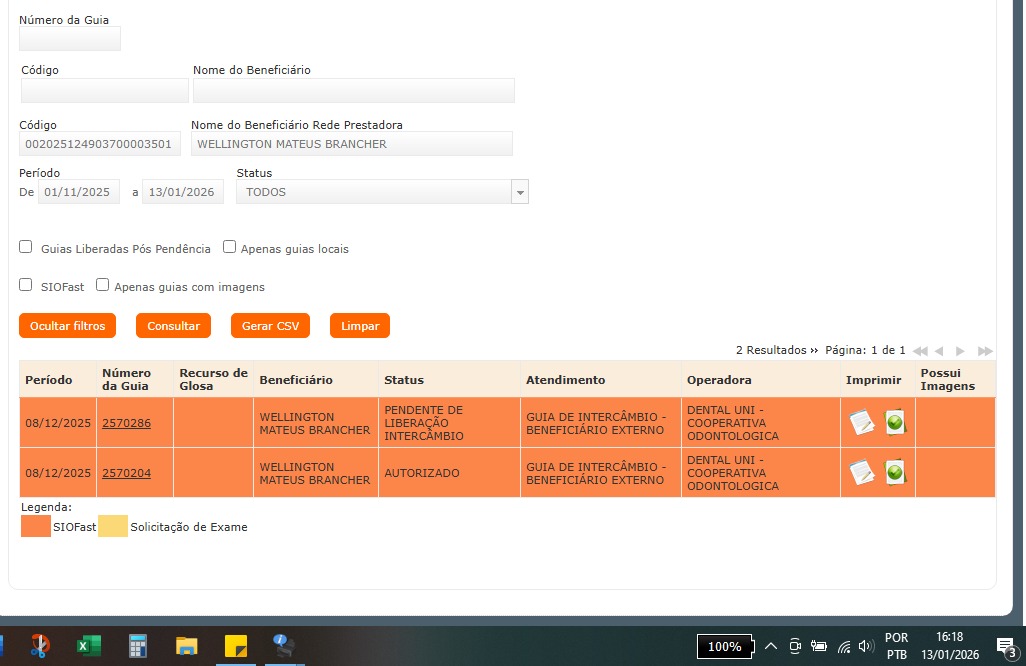Screen dimensions: 1026x666
Task: Click the Número da Guia input field
Action: (x=70, y=39)
